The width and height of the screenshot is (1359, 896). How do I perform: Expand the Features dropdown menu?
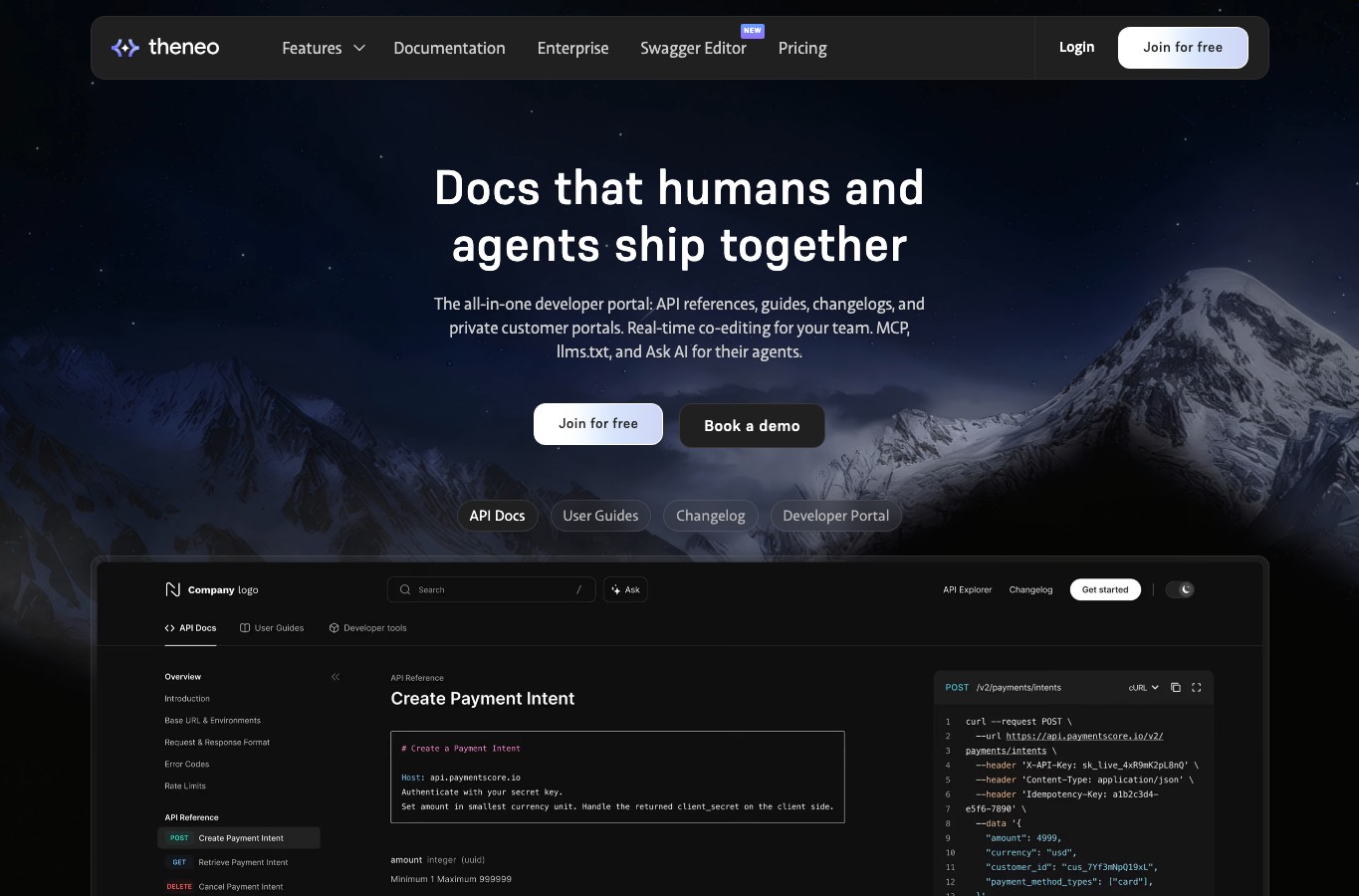(324, 48)
